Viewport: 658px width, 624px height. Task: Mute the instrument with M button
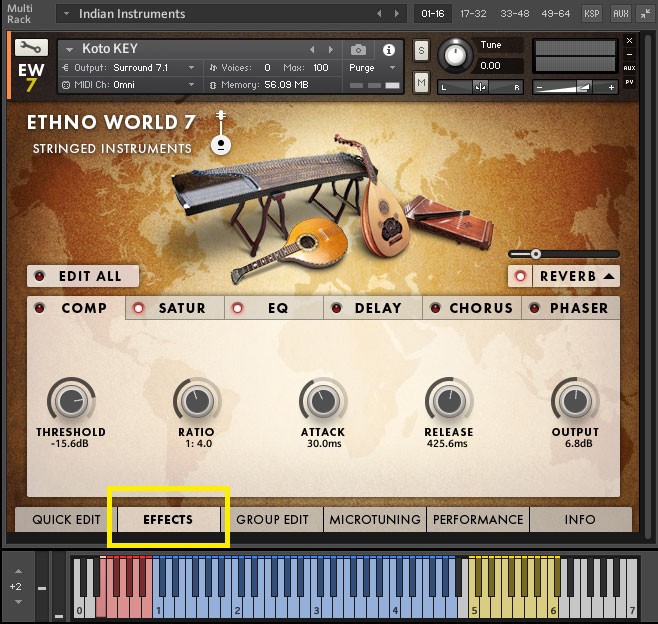421,82
